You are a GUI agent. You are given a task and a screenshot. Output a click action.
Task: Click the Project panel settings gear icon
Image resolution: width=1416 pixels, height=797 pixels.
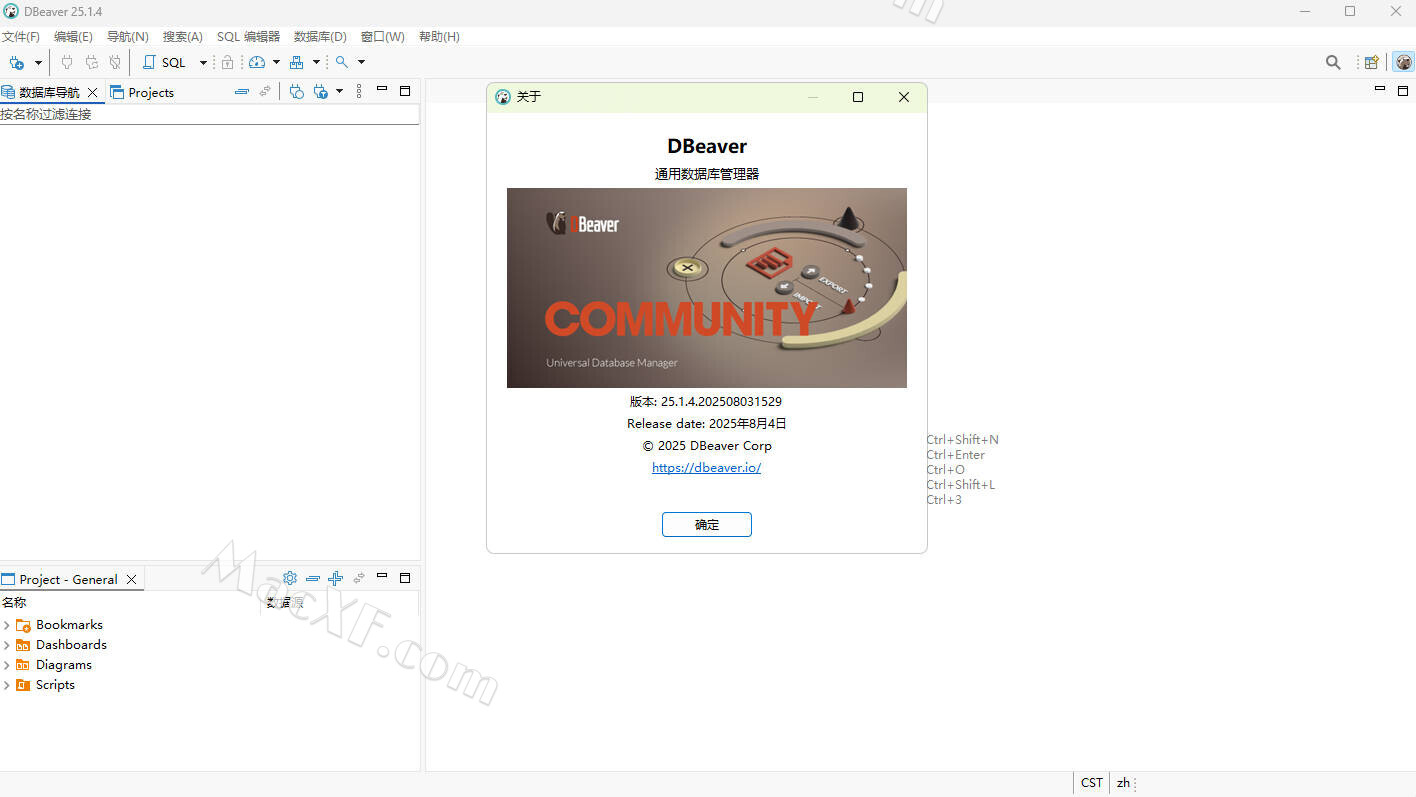290,578
